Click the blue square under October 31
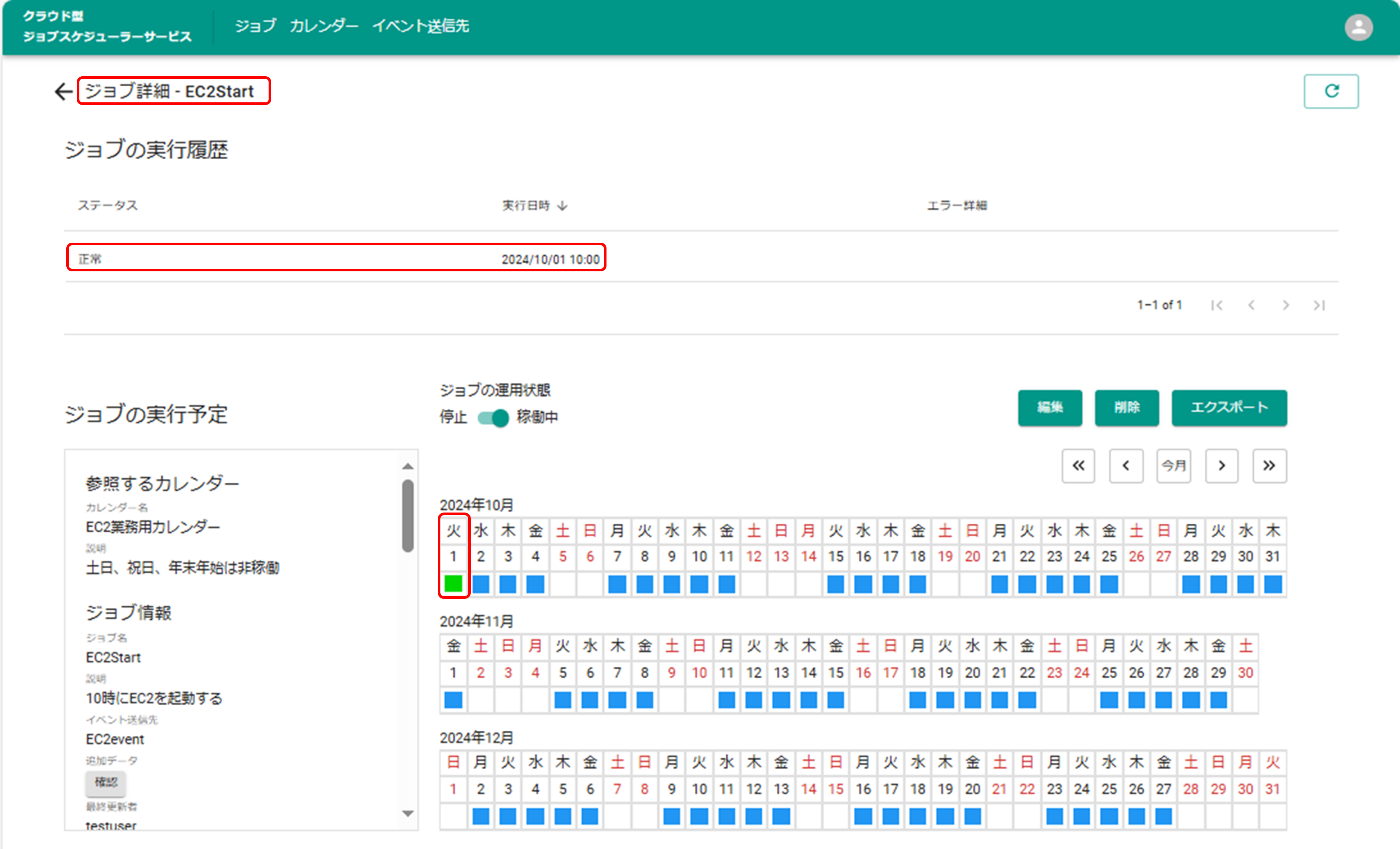Viewport: 1400px width, 849px height. click(x=1273, y=584)
